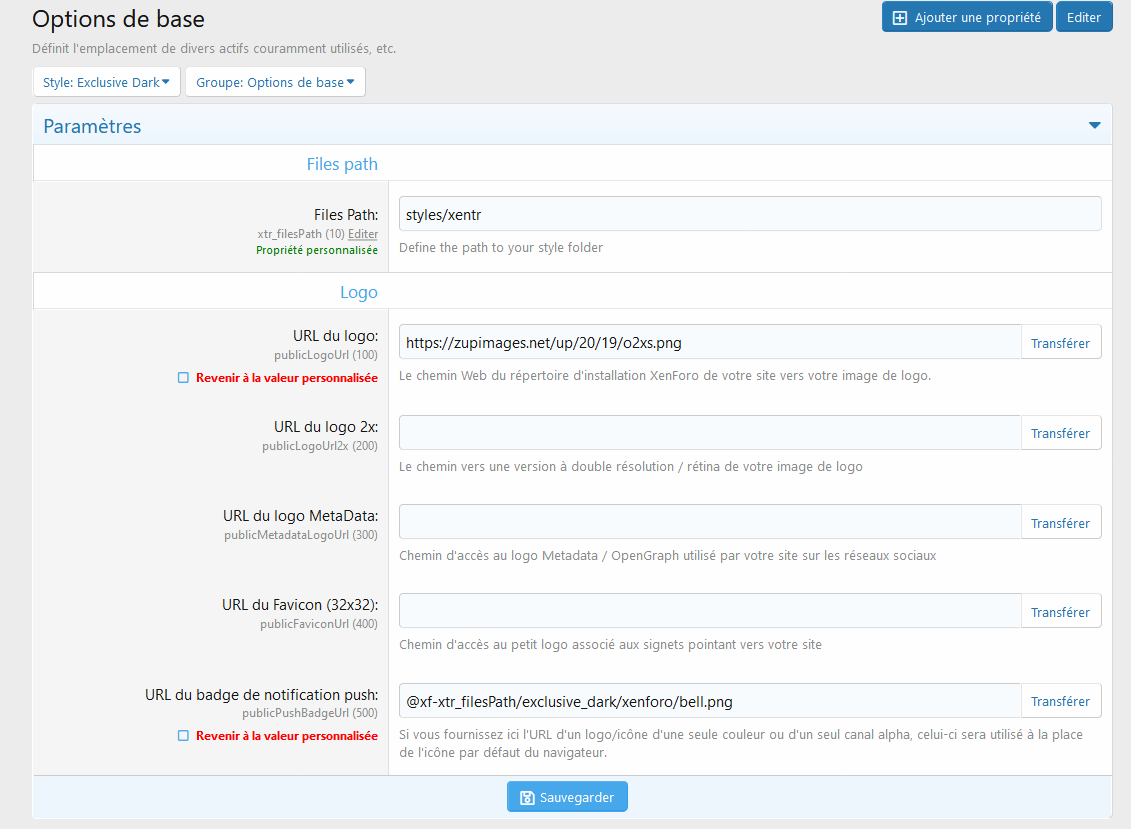Collapse the Paramètres section arrow
This screenshot has width=1131, height=829.
click(x=1094, y=126)
